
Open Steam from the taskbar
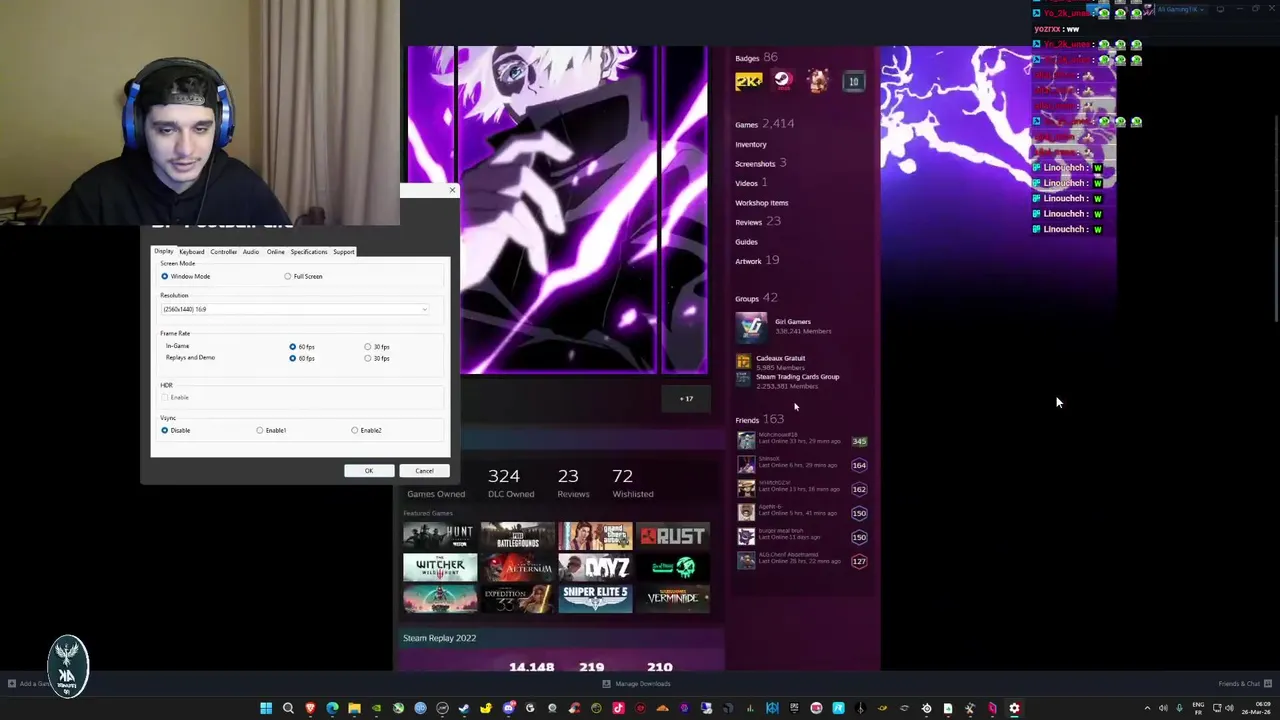[464, 708]
